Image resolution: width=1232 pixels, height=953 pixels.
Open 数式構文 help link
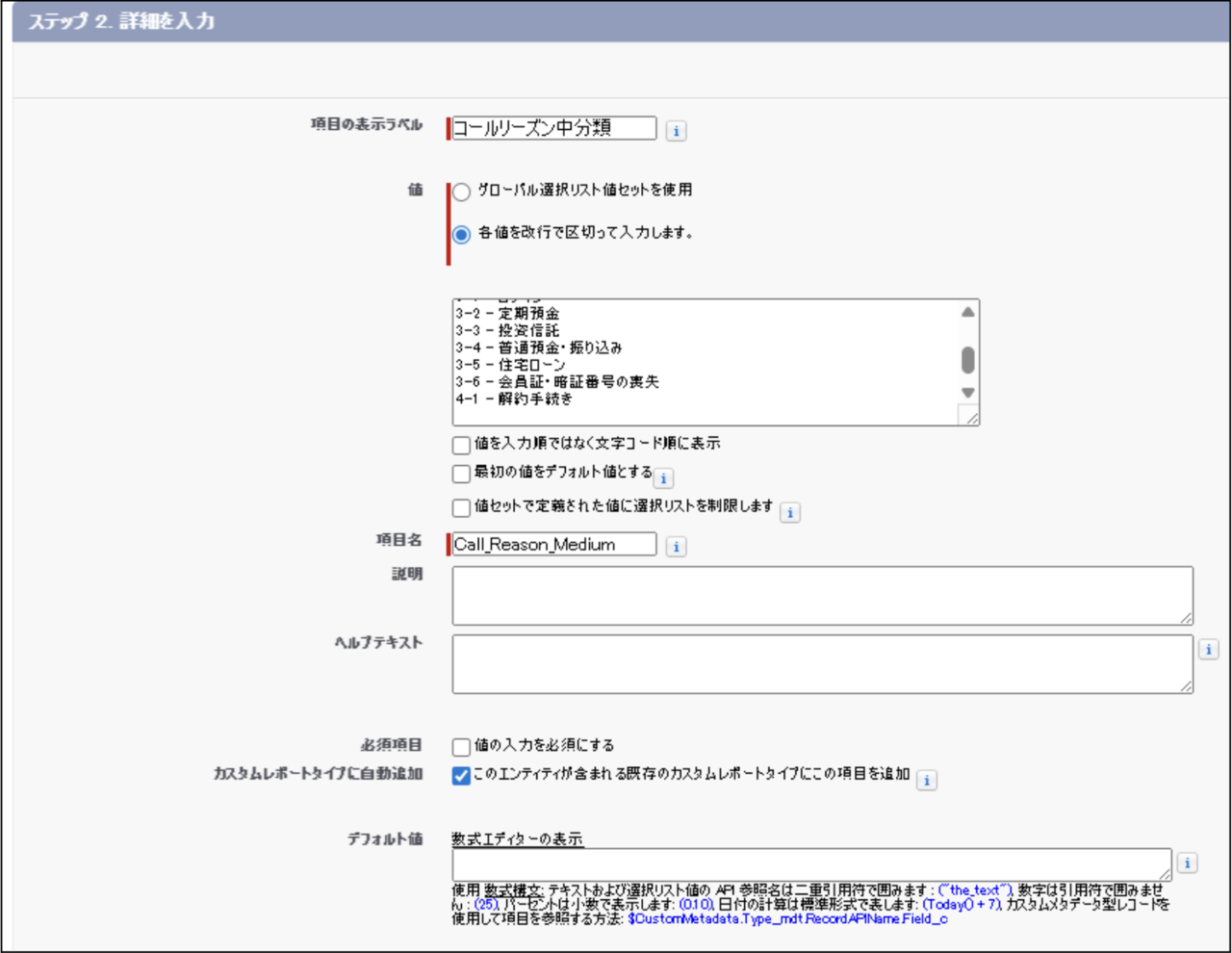point(513,890)
